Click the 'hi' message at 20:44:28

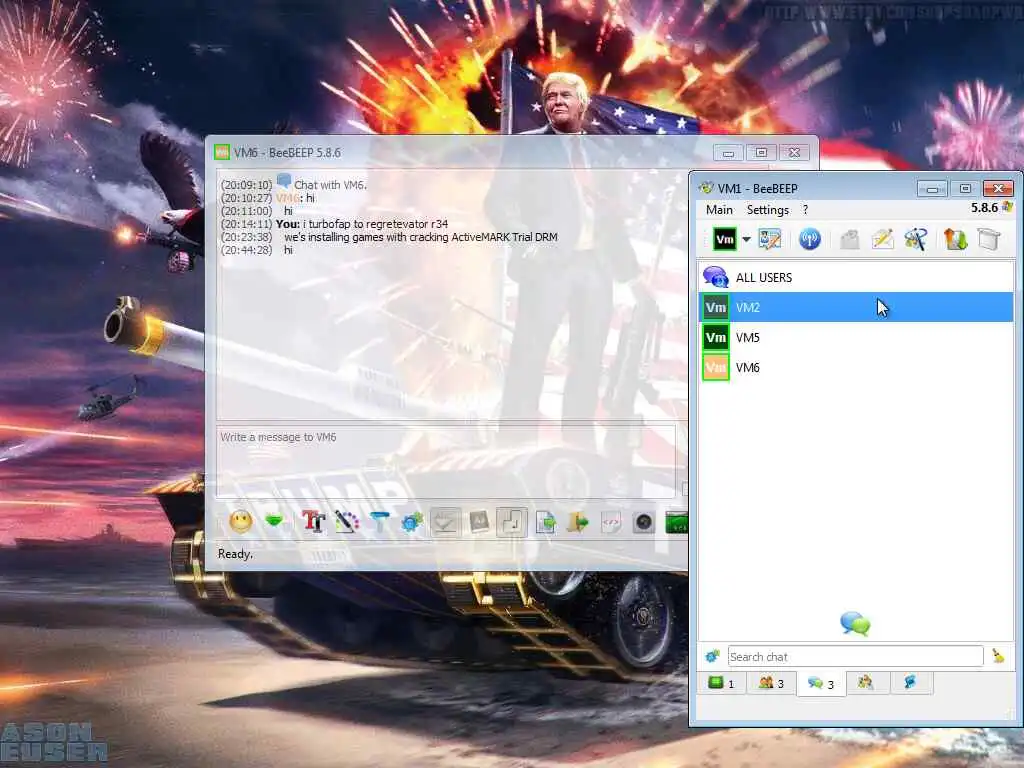(288, 250)
